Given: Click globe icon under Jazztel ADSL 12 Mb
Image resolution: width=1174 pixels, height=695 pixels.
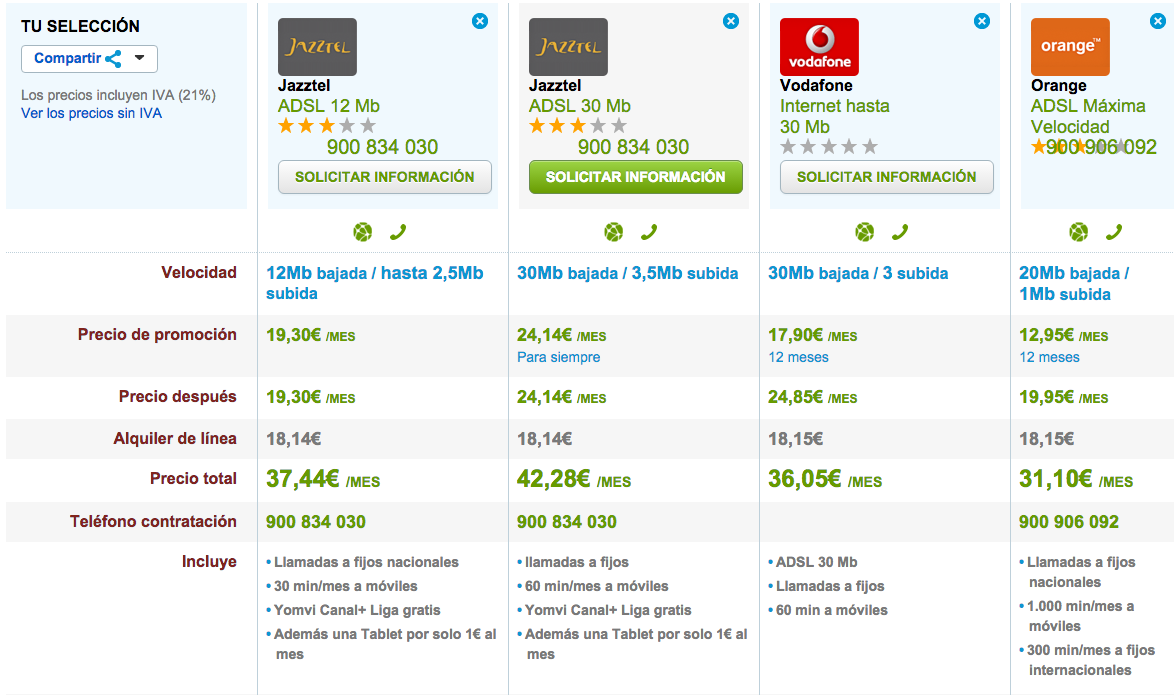Looking at the screenshot, I should point(363,232).
